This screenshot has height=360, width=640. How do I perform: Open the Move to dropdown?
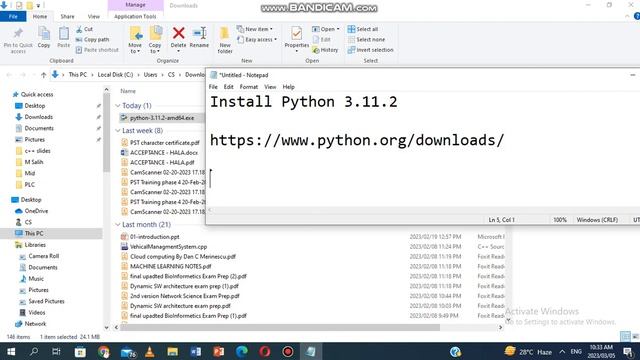click(x=135, y=40)
